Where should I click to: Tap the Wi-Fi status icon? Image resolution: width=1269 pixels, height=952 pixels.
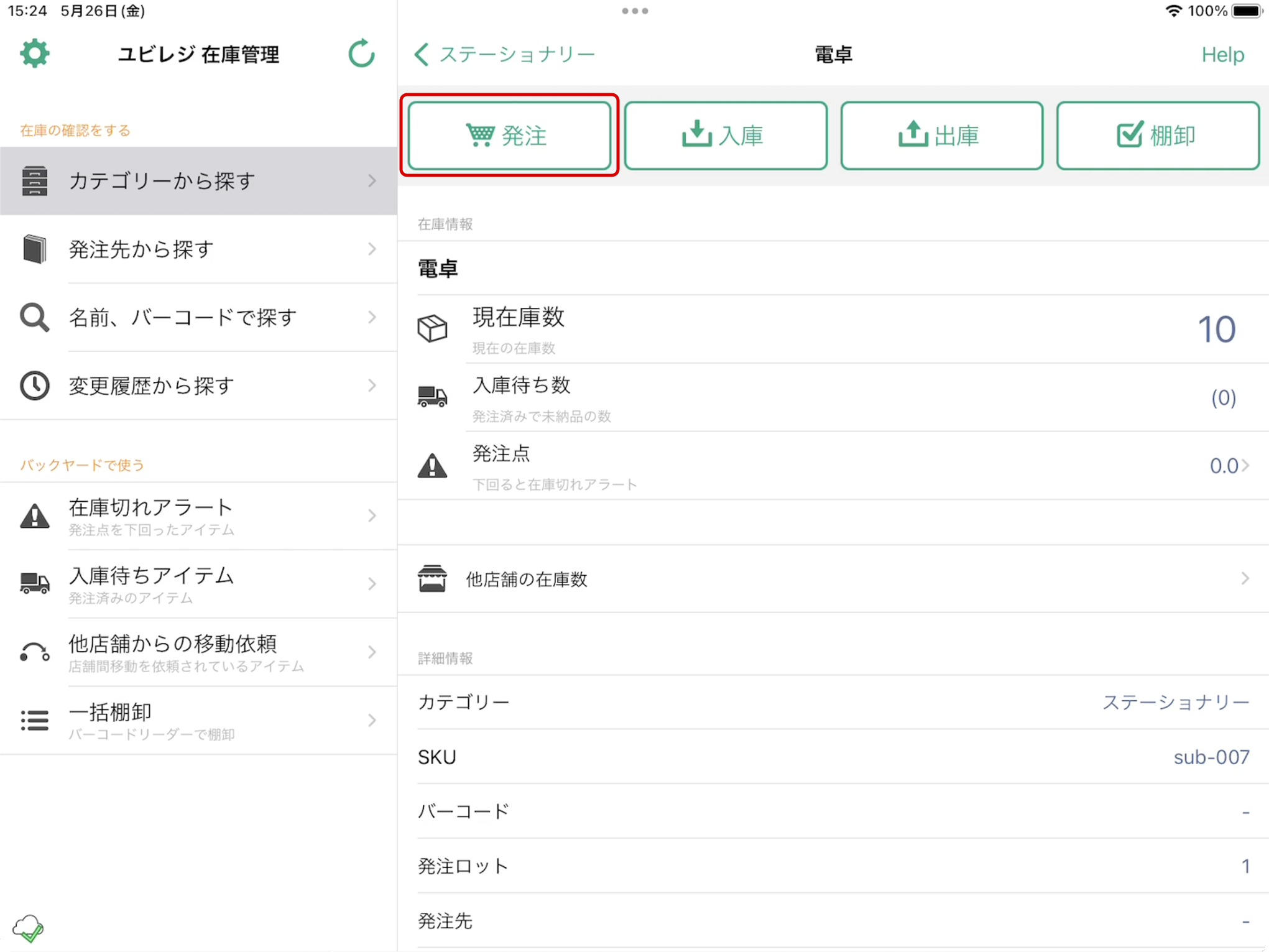1173,11
